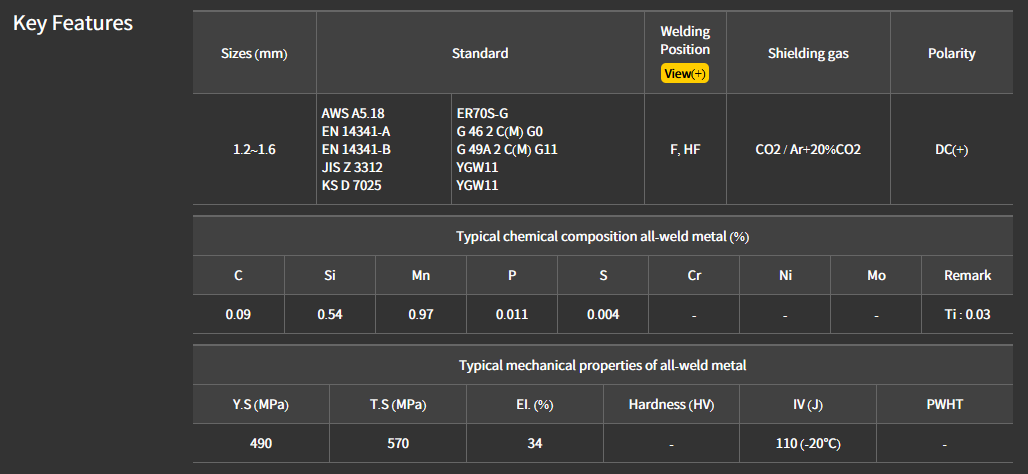Select the AWS A5.18 standard entry
The height and width of the screenshot is (474, 1028).
tap(353, 113)
